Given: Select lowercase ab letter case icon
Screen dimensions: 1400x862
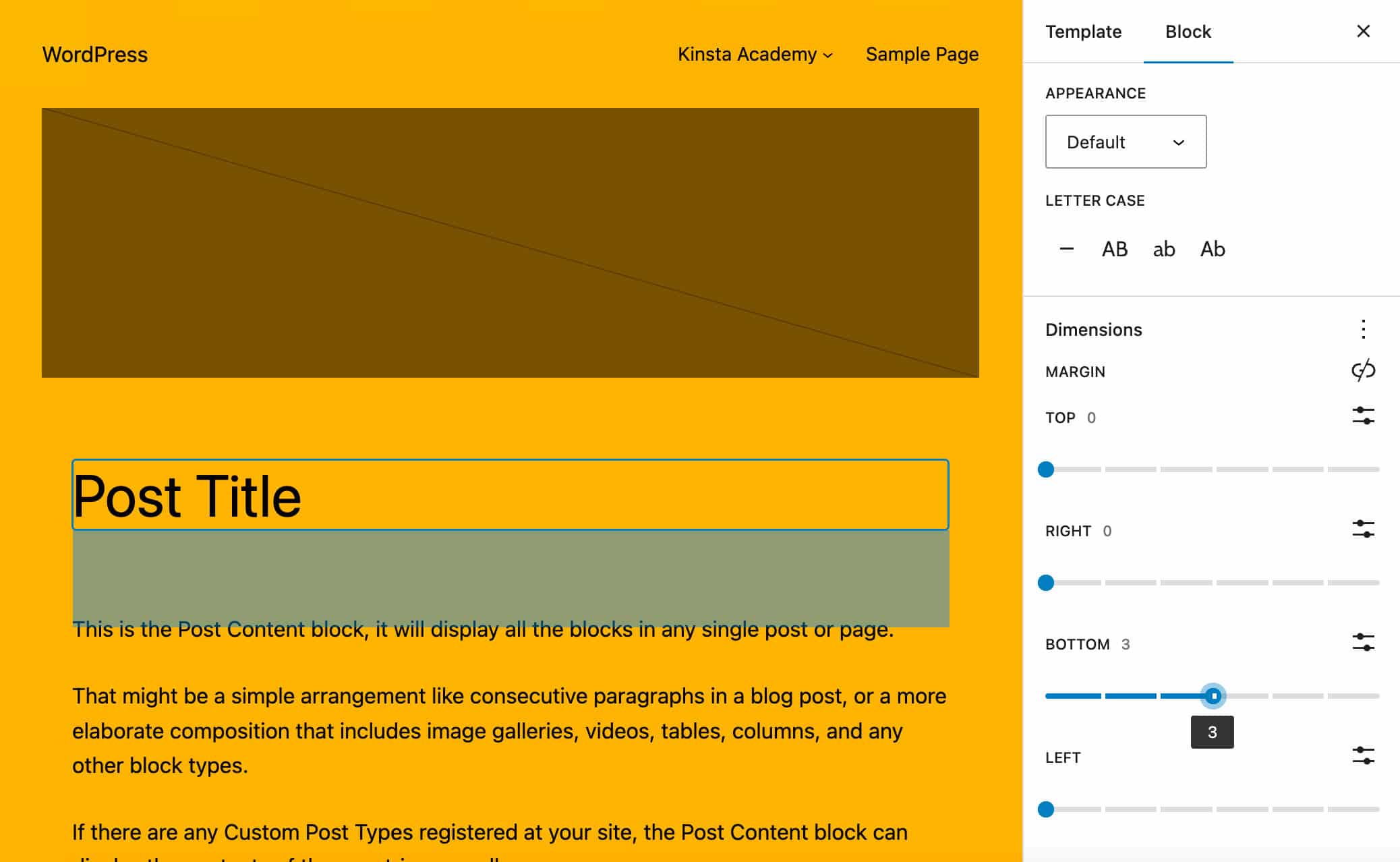Looking at the screenshot, I should click(x=1163, y=249).
